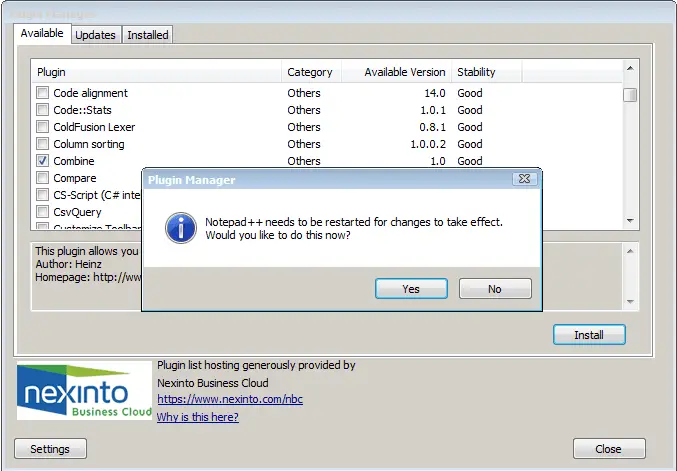Click the plugin list scroll down arrow
Viewport: 677px width, 471px height.
[x=630, y=221]
